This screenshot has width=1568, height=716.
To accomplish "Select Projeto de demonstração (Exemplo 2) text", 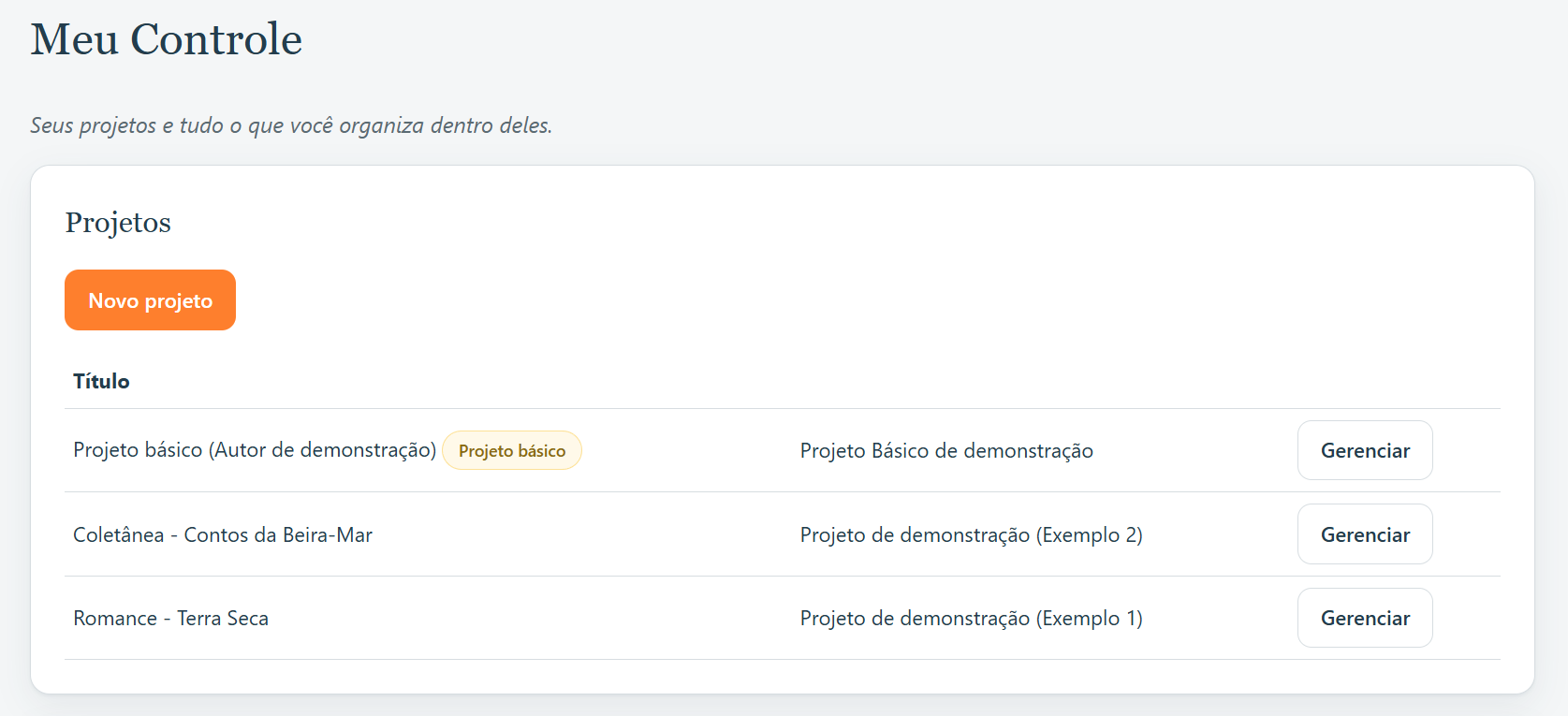I will 971,534.
